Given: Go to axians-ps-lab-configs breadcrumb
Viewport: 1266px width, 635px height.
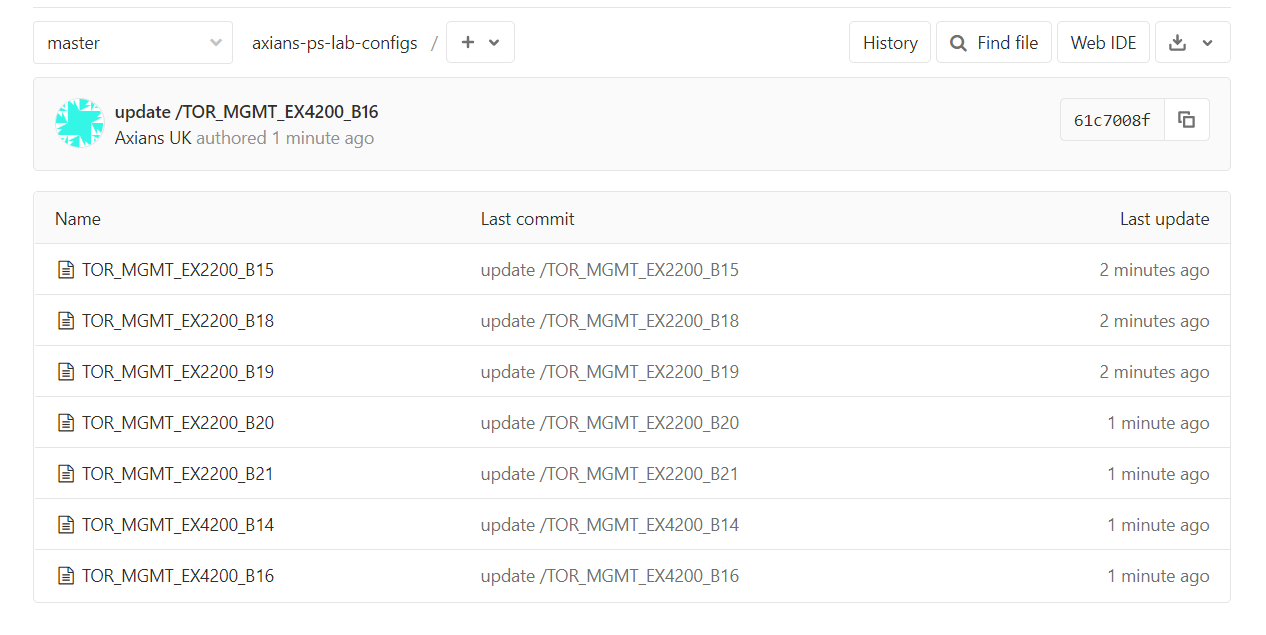Looking at the screenshot, I should [335, 43].
